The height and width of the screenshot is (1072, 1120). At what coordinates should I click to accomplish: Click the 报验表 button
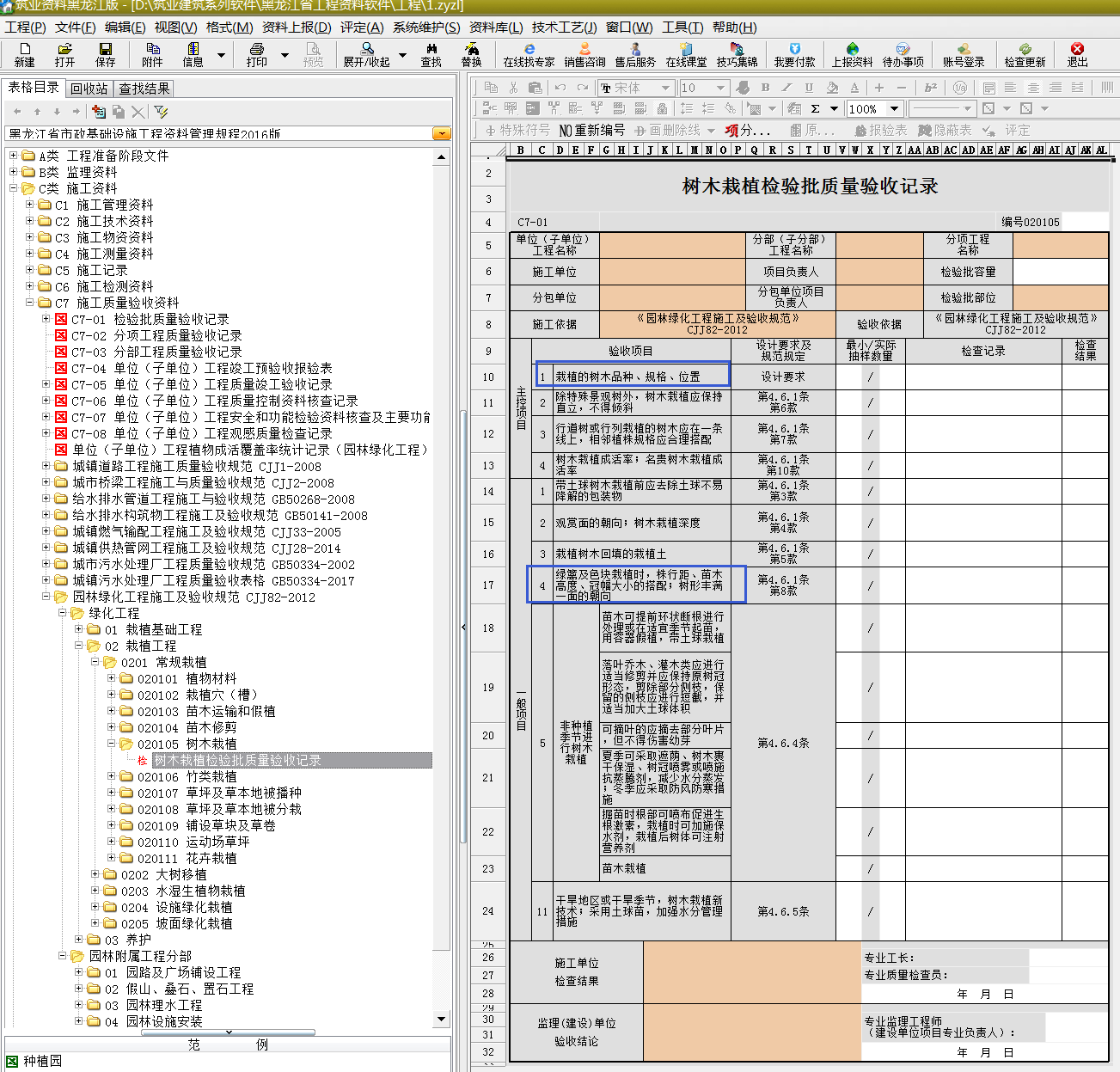881,131
